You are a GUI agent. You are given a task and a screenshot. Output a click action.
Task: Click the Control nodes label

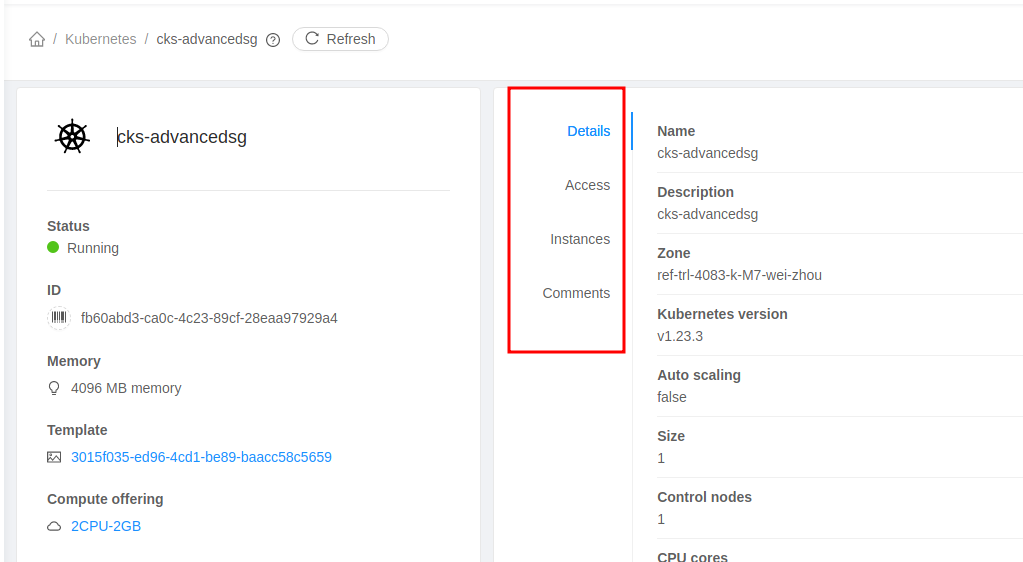pos(704,497)
